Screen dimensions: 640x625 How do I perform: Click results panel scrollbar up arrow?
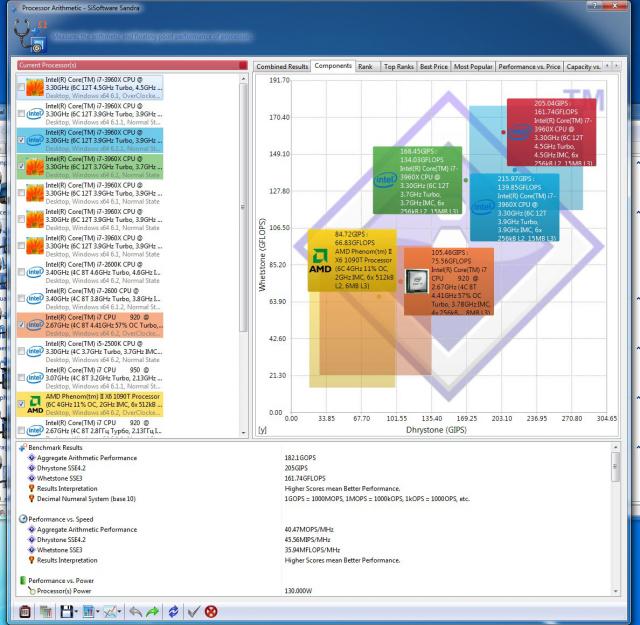pyautogui.click(x=616, y=448)
